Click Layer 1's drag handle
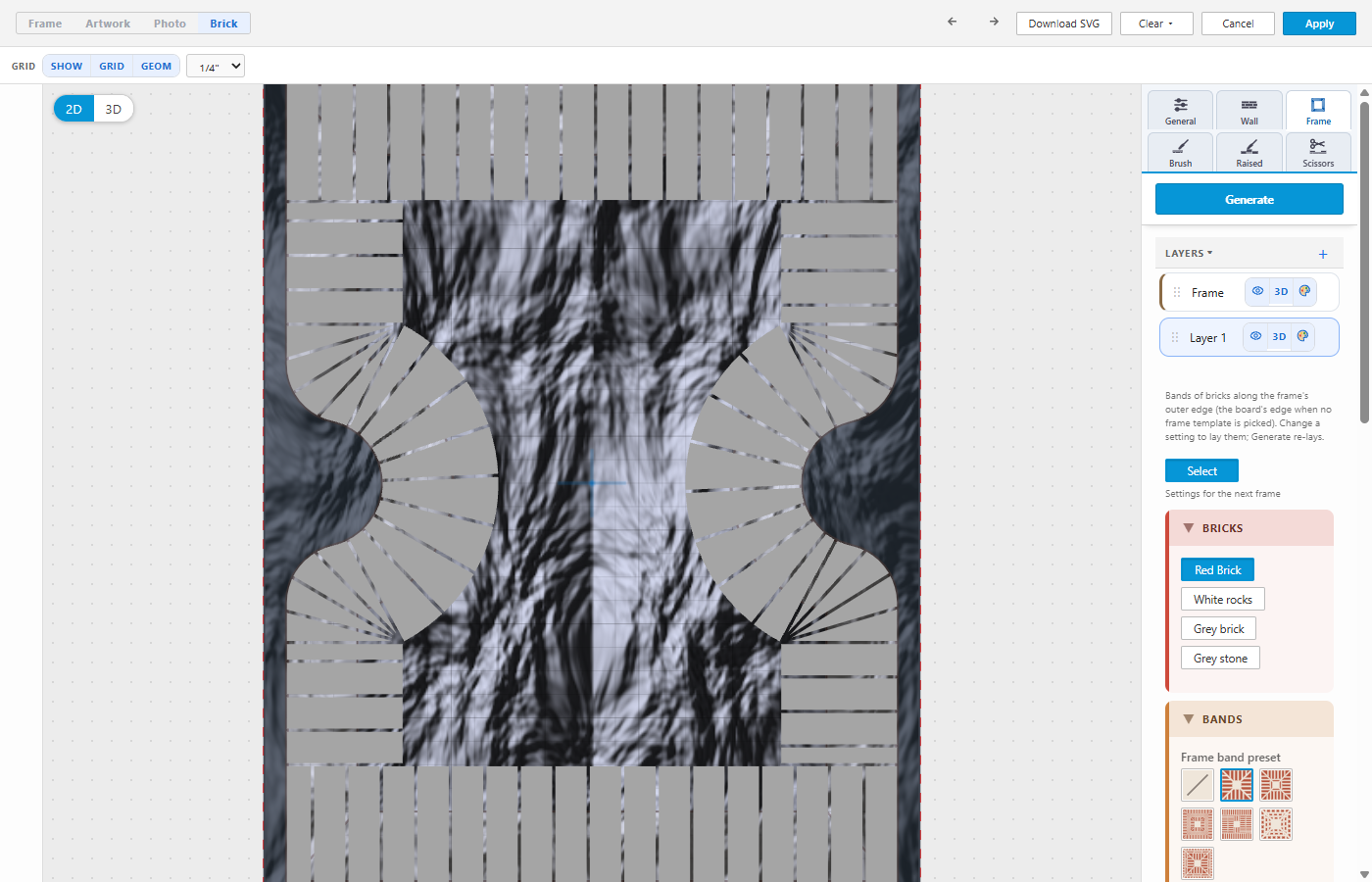This screenshot has width=1372, height=882. tap(1175, 337)
